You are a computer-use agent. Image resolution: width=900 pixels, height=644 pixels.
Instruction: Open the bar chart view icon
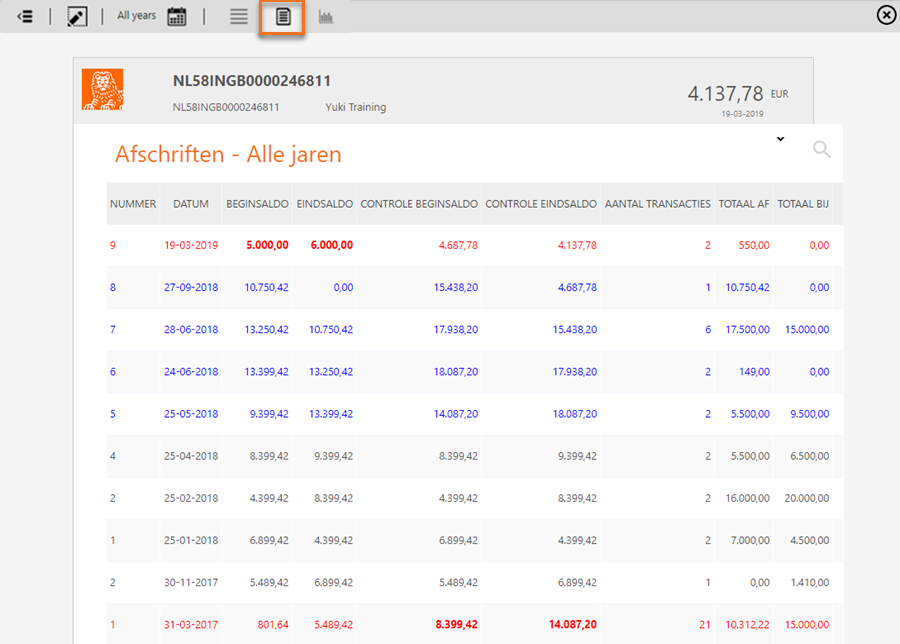pyautogui.click(x=326, y=17)
